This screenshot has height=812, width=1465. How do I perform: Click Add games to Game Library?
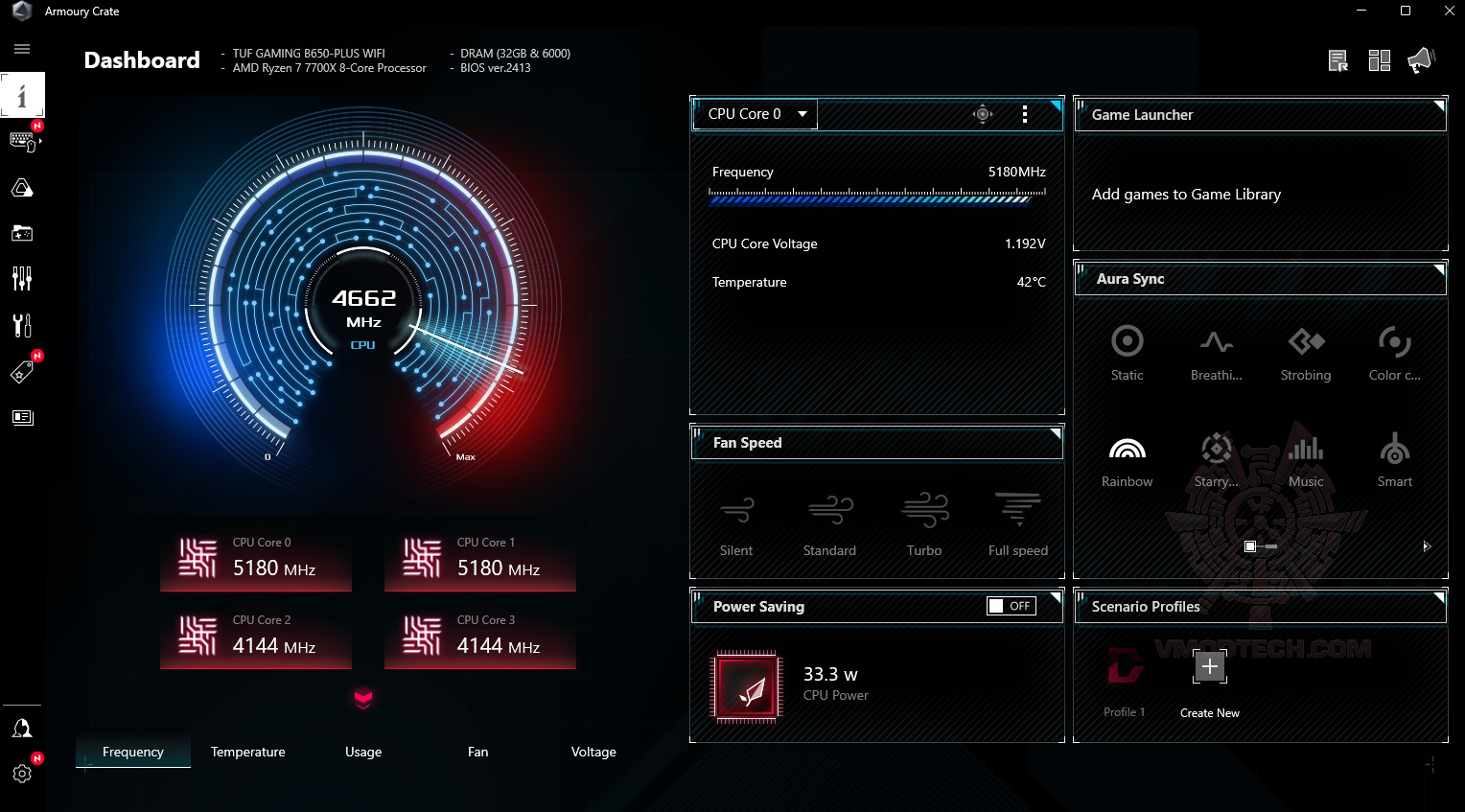[1186, 195]
